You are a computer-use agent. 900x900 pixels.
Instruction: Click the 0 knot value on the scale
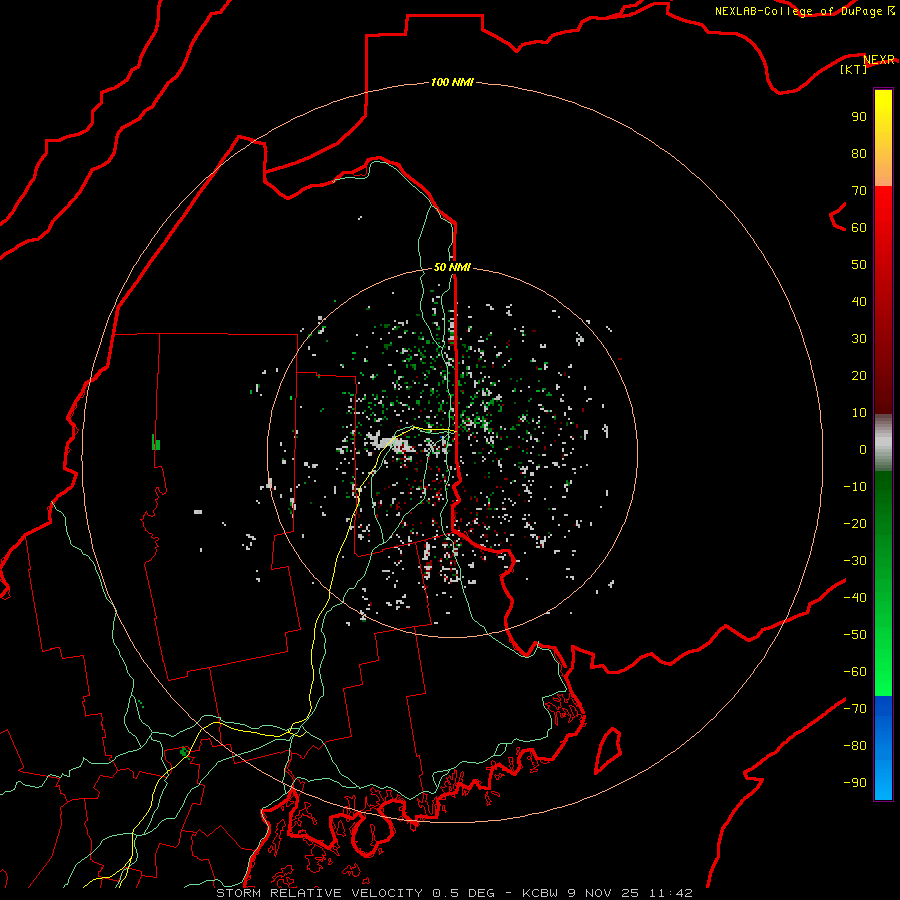coord(863,450)
